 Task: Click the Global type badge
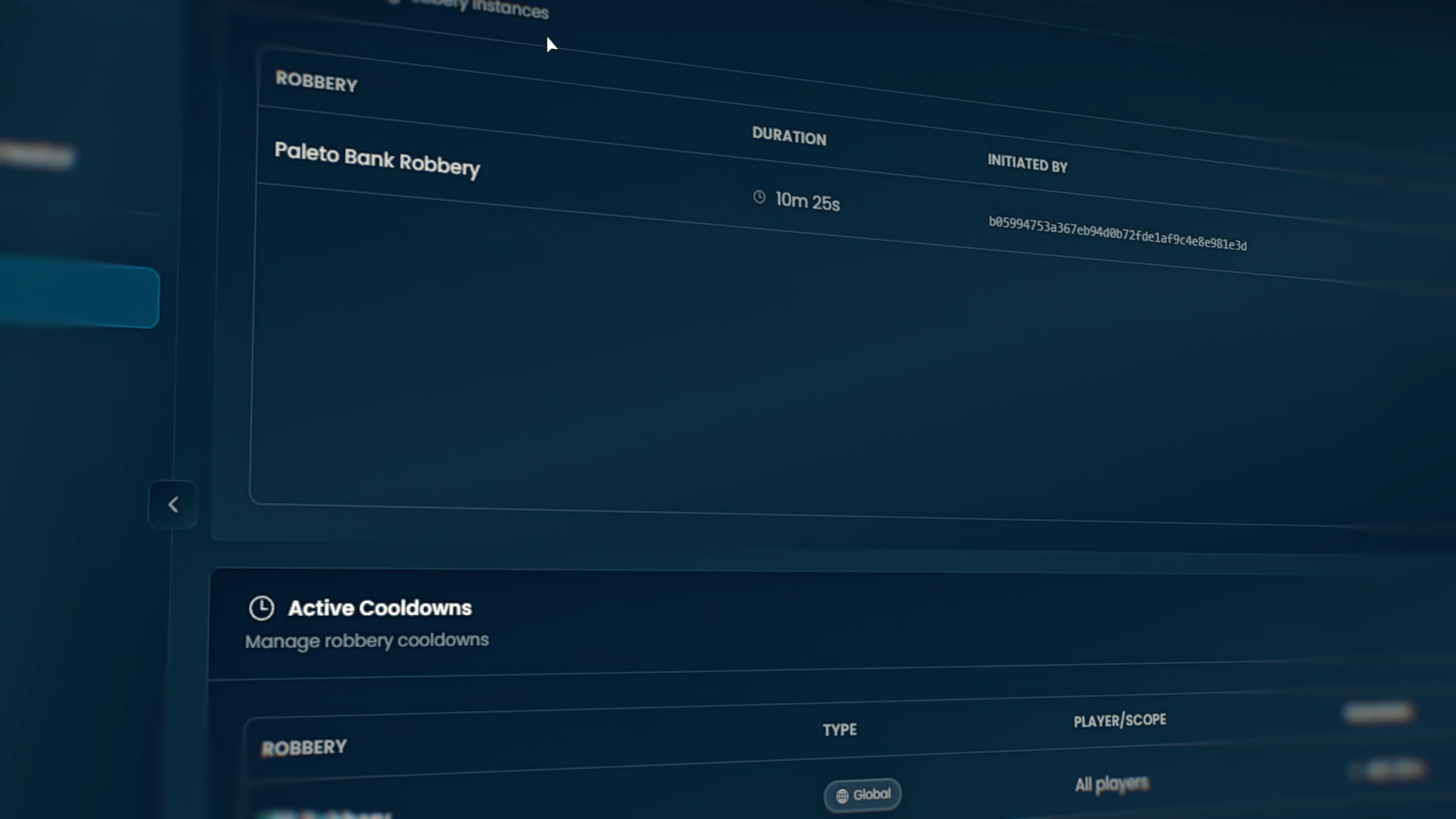[863, 795]
